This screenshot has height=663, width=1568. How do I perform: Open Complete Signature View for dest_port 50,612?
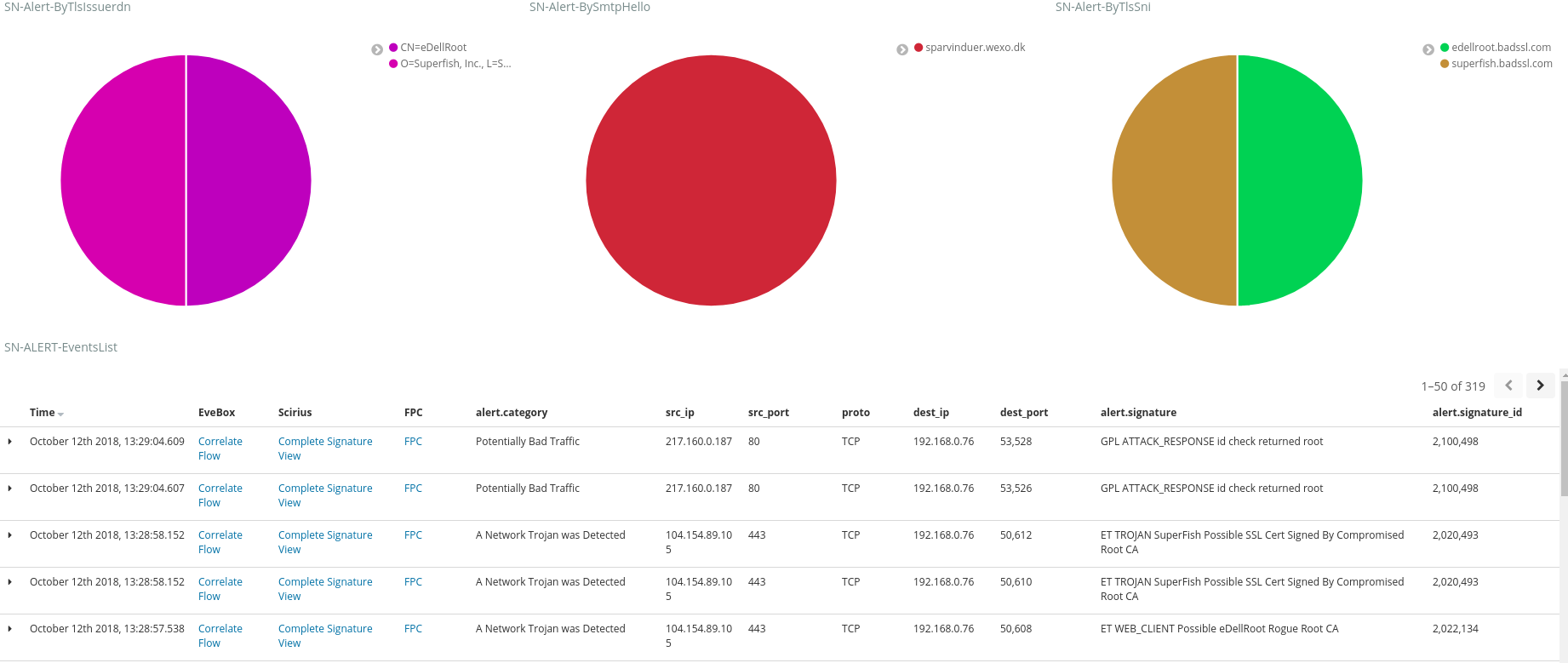click(325, 542)
